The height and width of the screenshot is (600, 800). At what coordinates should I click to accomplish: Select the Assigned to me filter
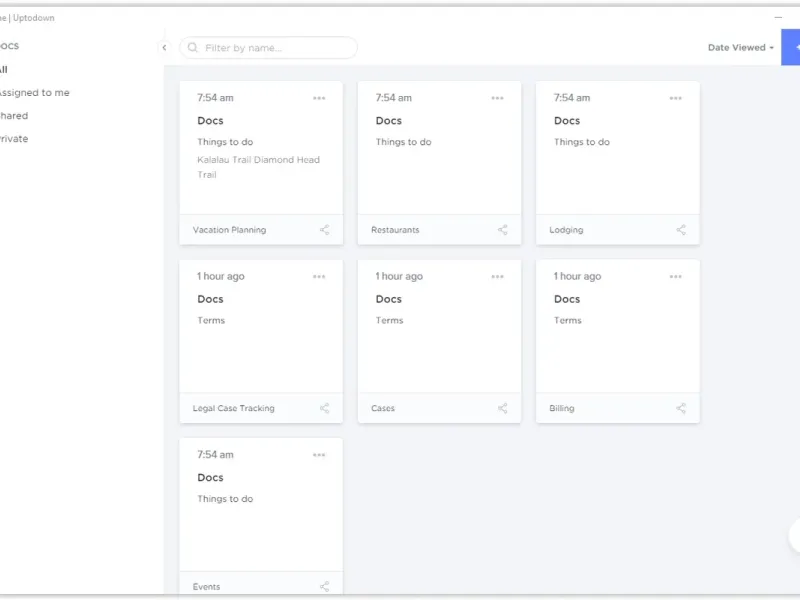pos(34,93)
